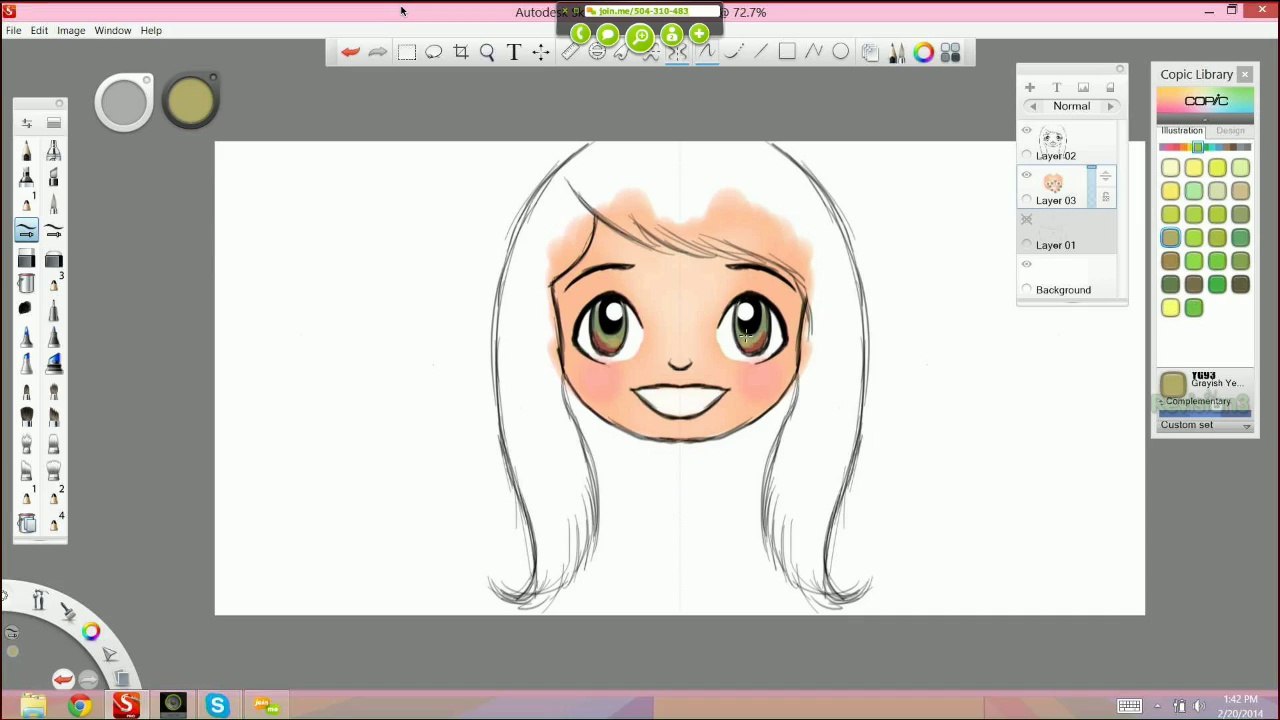Add a new layer with plus icon
This screenshot has width=1280, height=720.
[x=1029, y=88]
